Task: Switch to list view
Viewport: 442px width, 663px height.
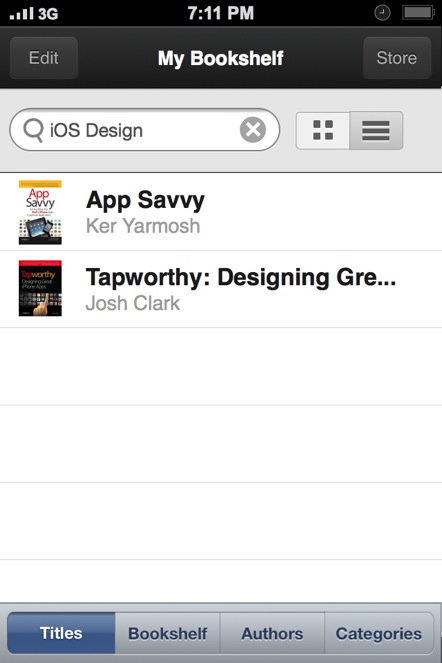Action: tap(376, 130)
